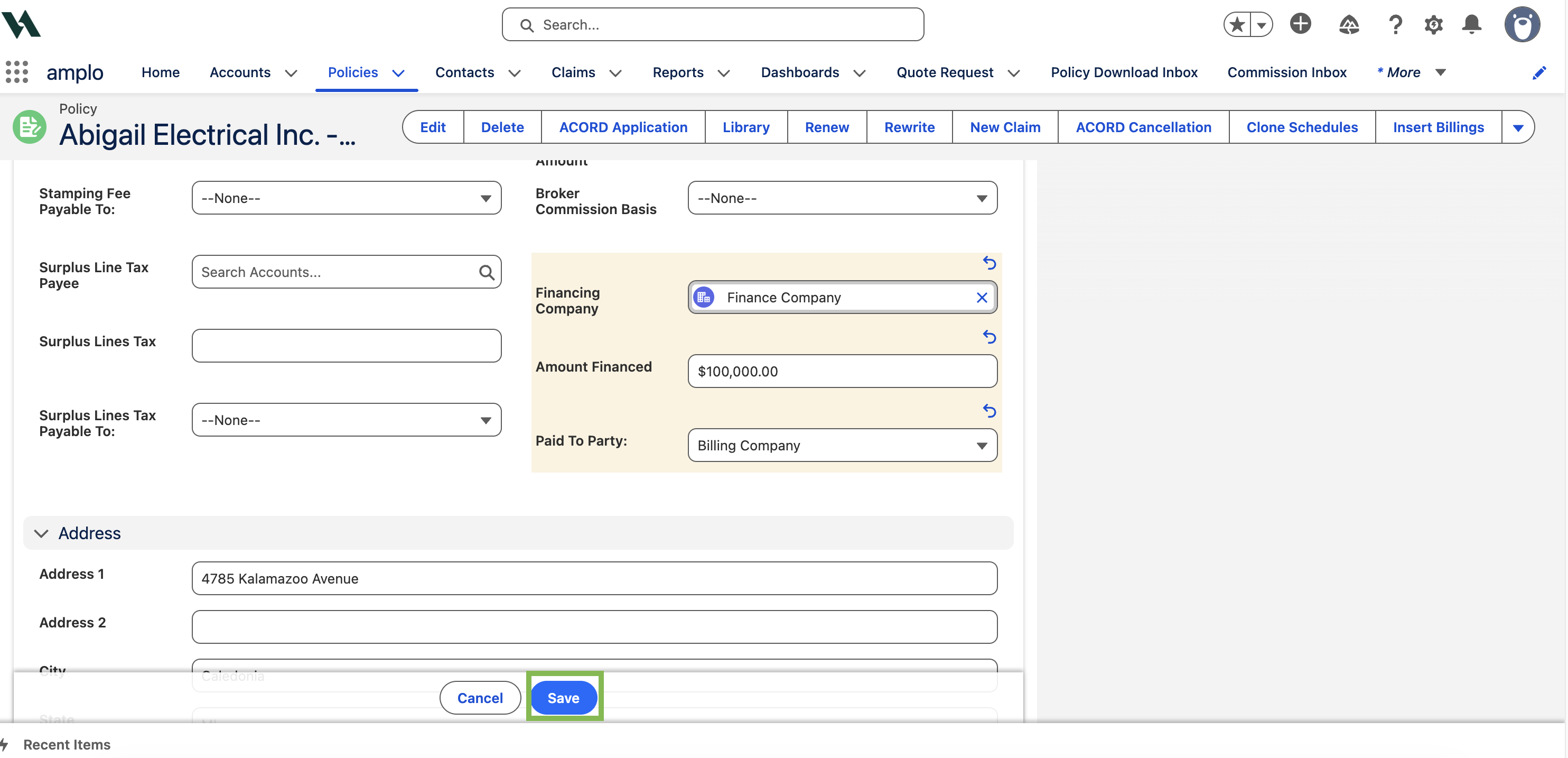The height and width of the screenshot is (758, 1568).
Task: Open the Paid To Party dropdown
Action: (843, 445)
